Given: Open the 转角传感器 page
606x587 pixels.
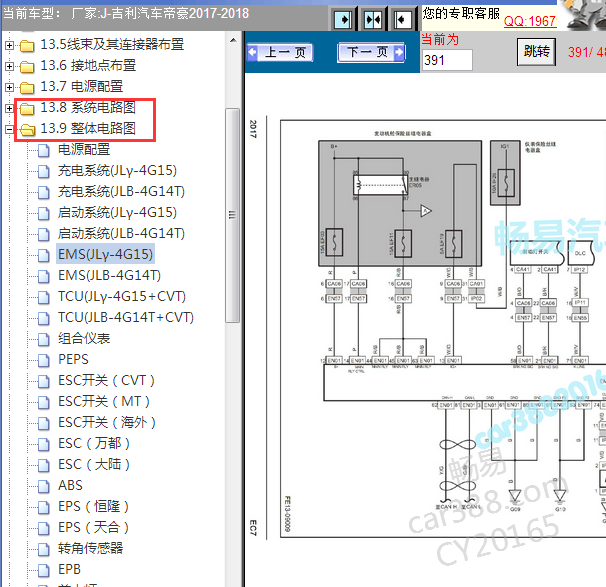Looking at the screenshot, I should [x=91, y=548].
